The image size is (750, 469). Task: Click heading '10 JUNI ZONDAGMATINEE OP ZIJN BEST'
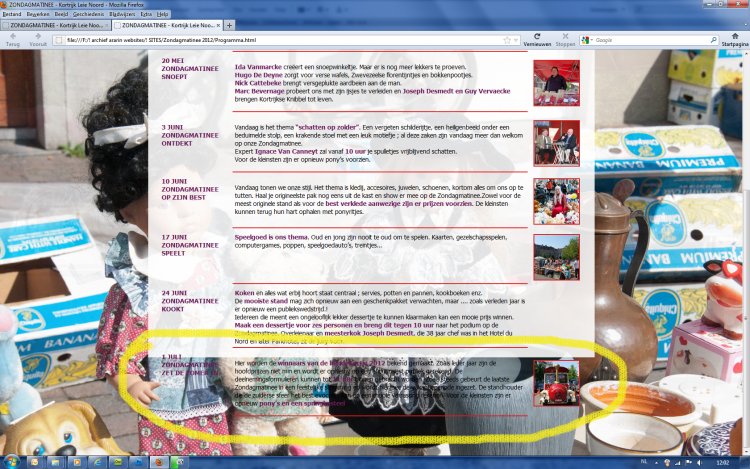pos(189,189)
